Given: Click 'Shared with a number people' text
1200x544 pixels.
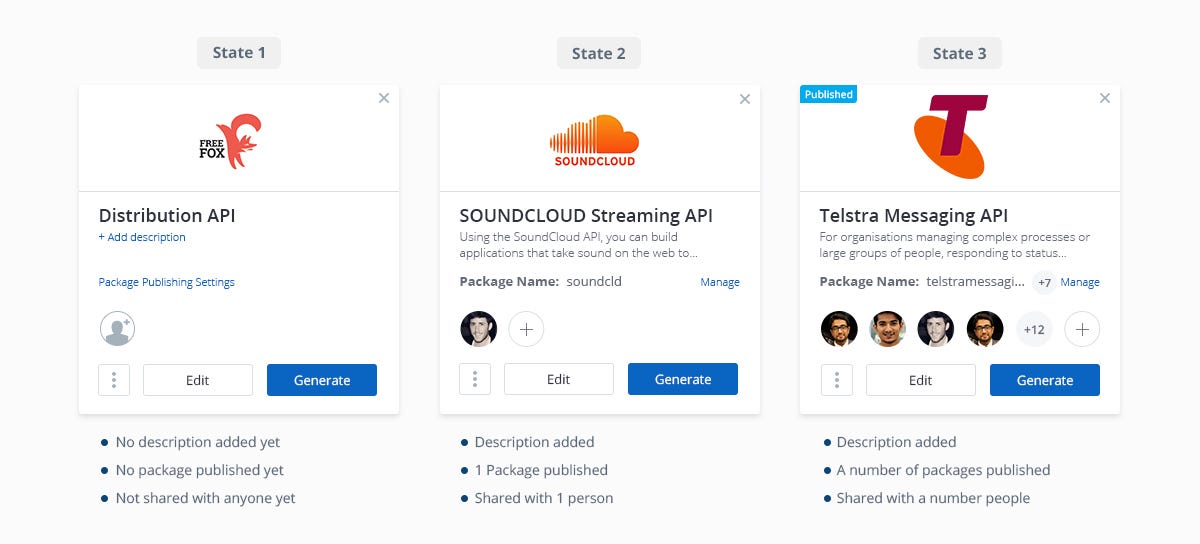Looking at the screenshot, I should [934, 498].
